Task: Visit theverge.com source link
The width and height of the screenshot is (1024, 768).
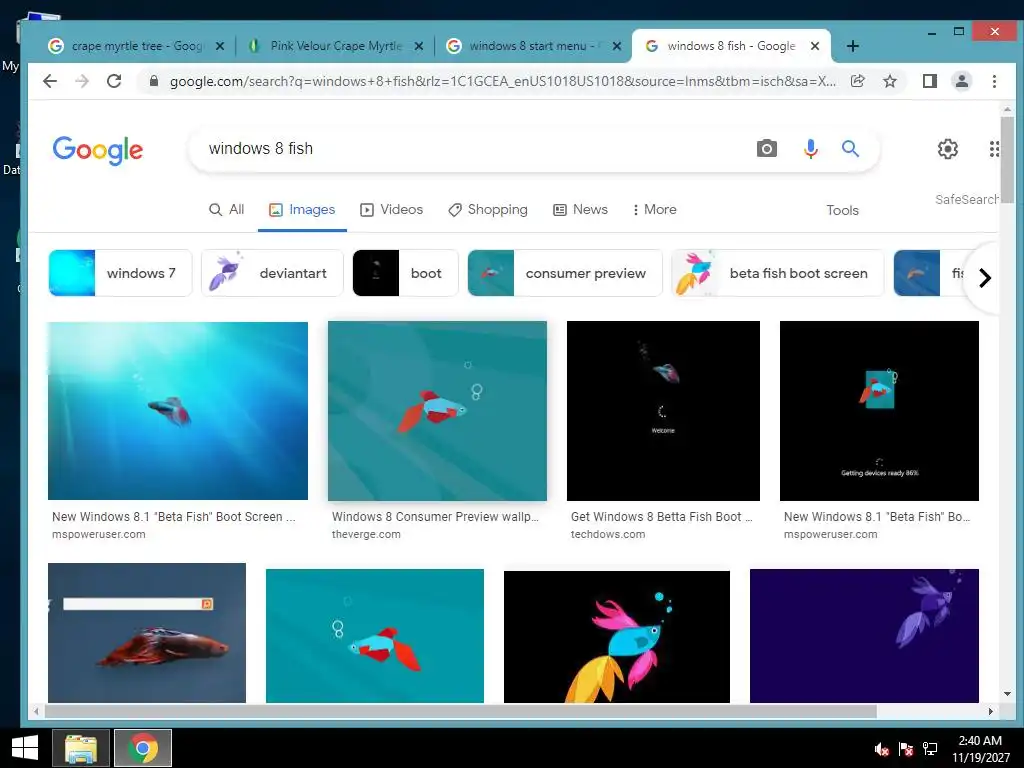Action: [366, 534]
